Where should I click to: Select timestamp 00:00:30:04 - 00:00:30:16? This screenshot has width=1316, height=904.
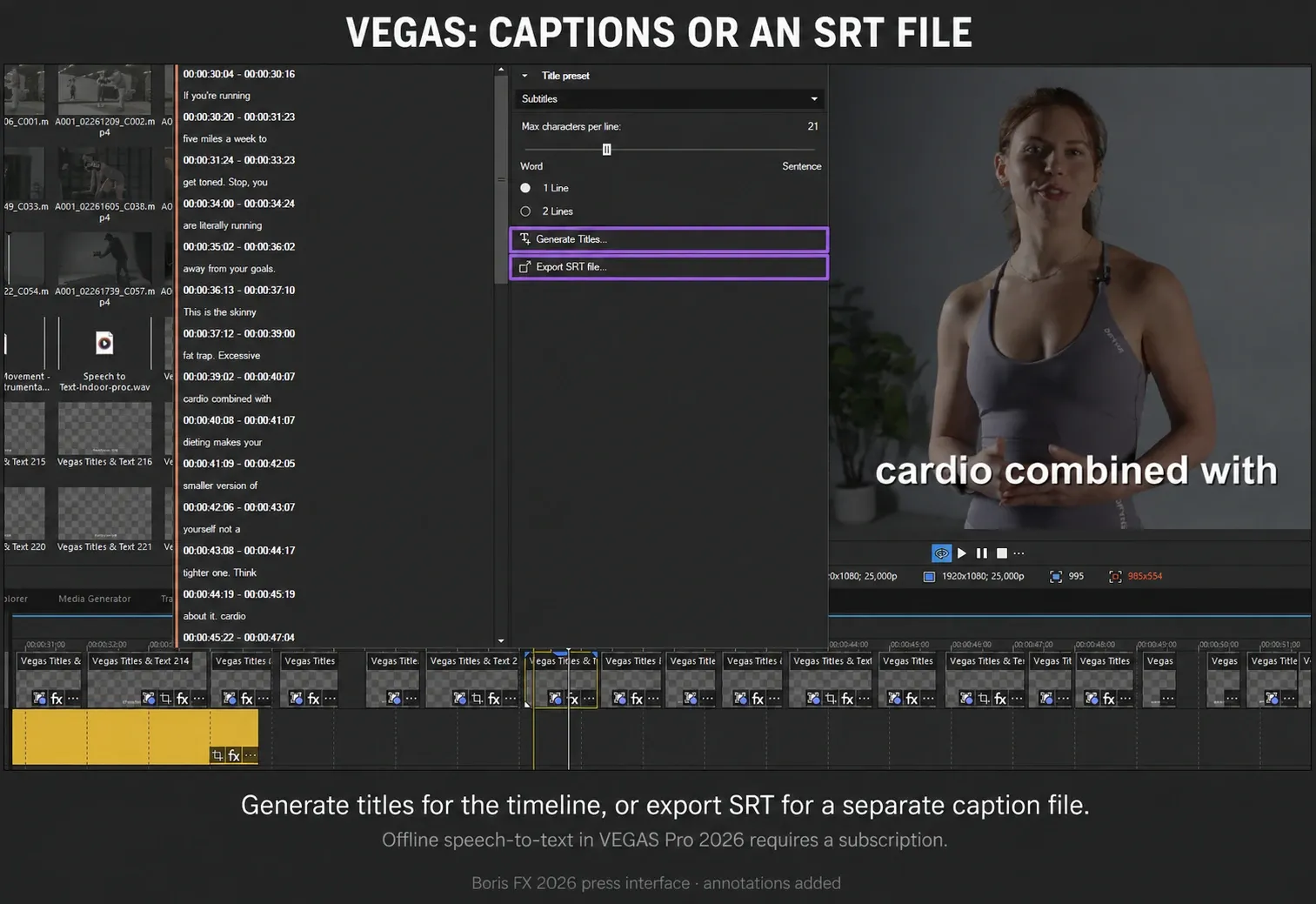(x=239, y=74)
